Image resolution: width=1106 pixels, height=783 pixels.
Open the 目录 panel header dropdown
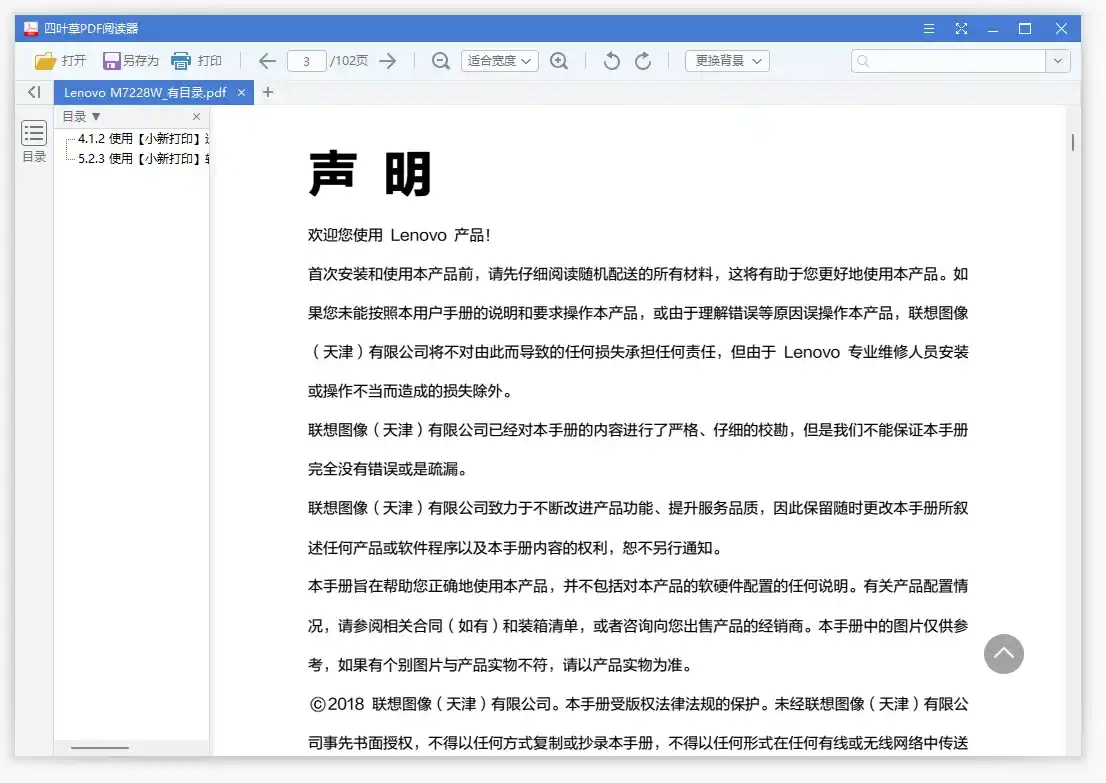point(82,116)
